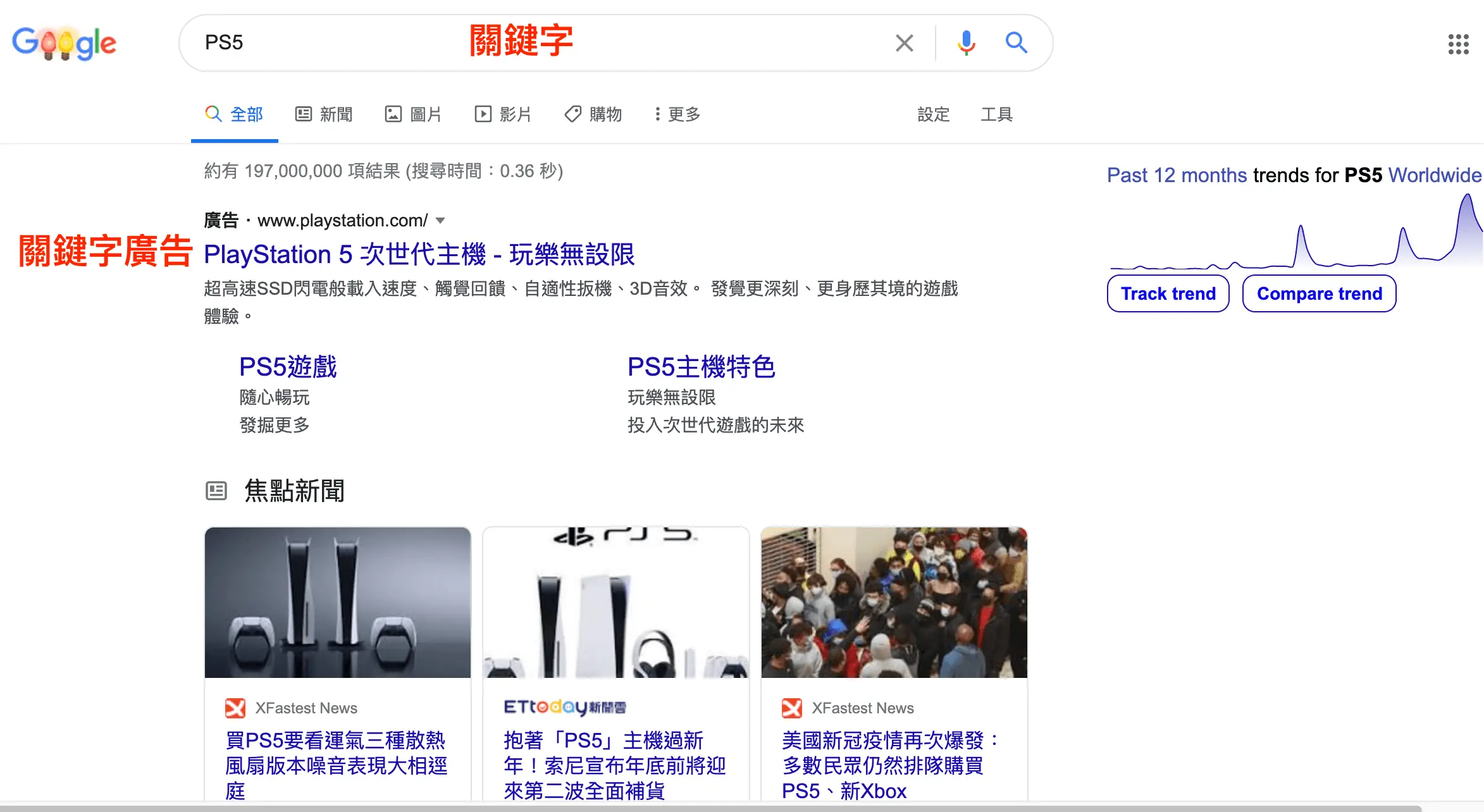This screenshot has width=1484, height=812.
Task: Click the 焦點新聞 newspaper icon
Action: click(216, 491)
